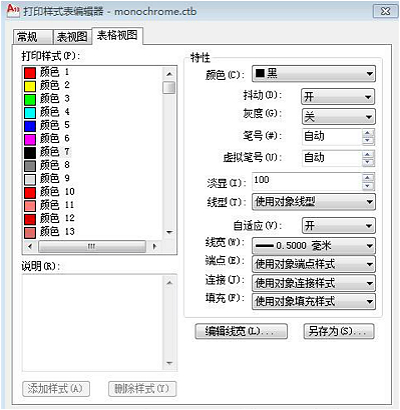
Task: Select the magenta 颜色 6 entry
Action: (x=47, y=139)
